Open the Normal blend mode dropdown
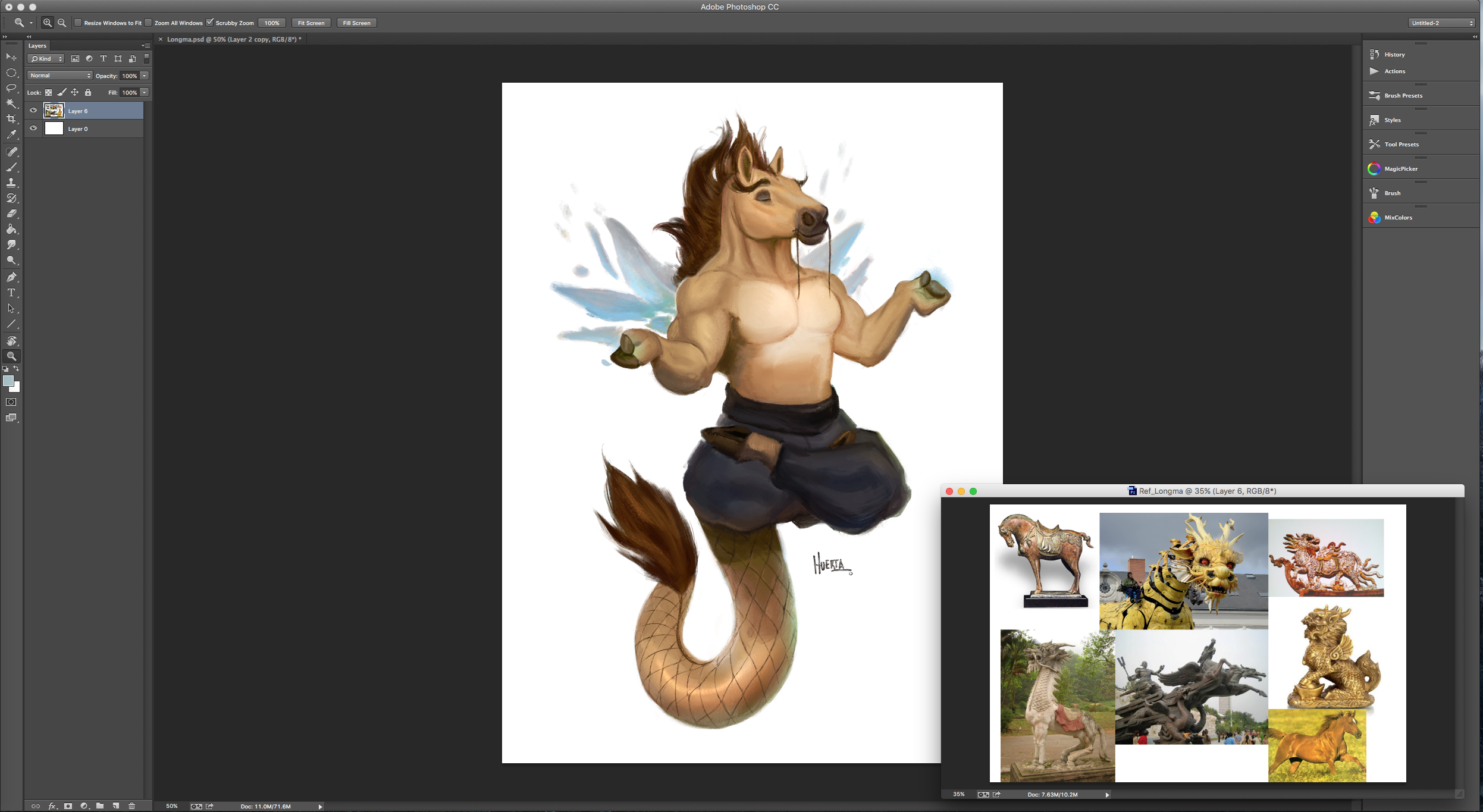 pos(60,76)
